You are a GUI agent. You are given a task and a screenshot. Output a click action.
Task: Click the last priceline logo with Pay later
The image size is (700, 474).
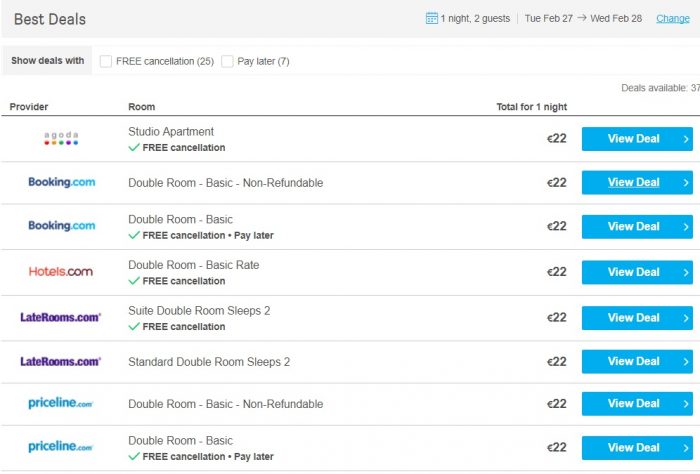coord(60,446)
